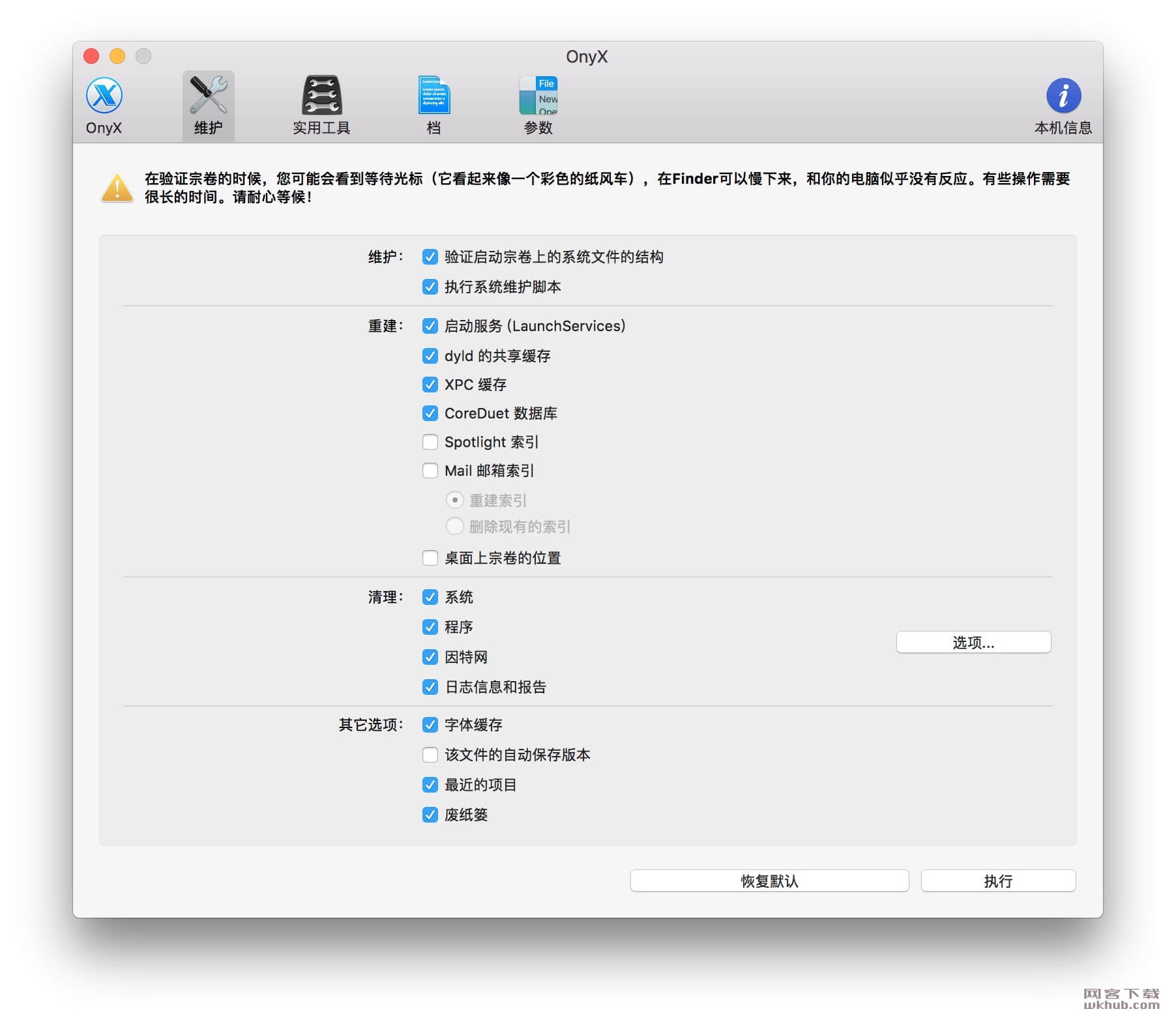Select 重建索引 radio button
Image resolution: width=1176 pixels, height=1022 pixels.
(455, 500)
